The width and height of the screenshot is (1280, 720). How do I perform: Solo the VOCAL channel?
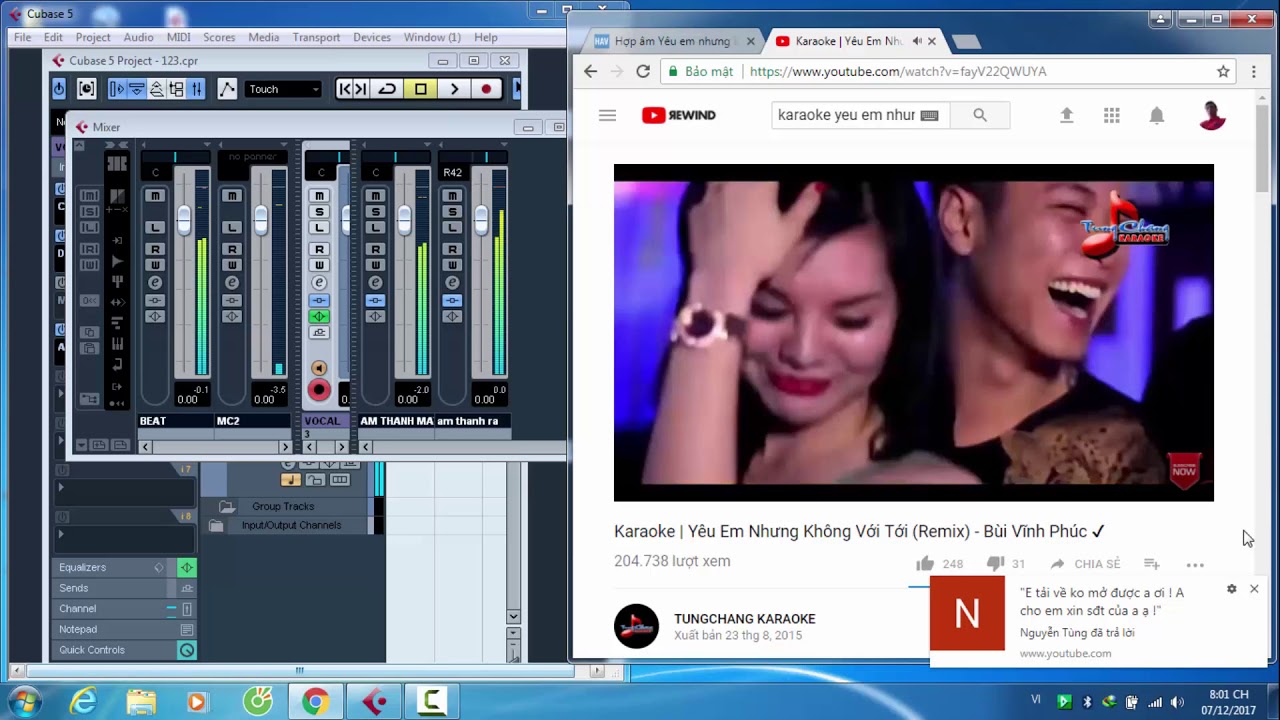[x=319, y=212]
